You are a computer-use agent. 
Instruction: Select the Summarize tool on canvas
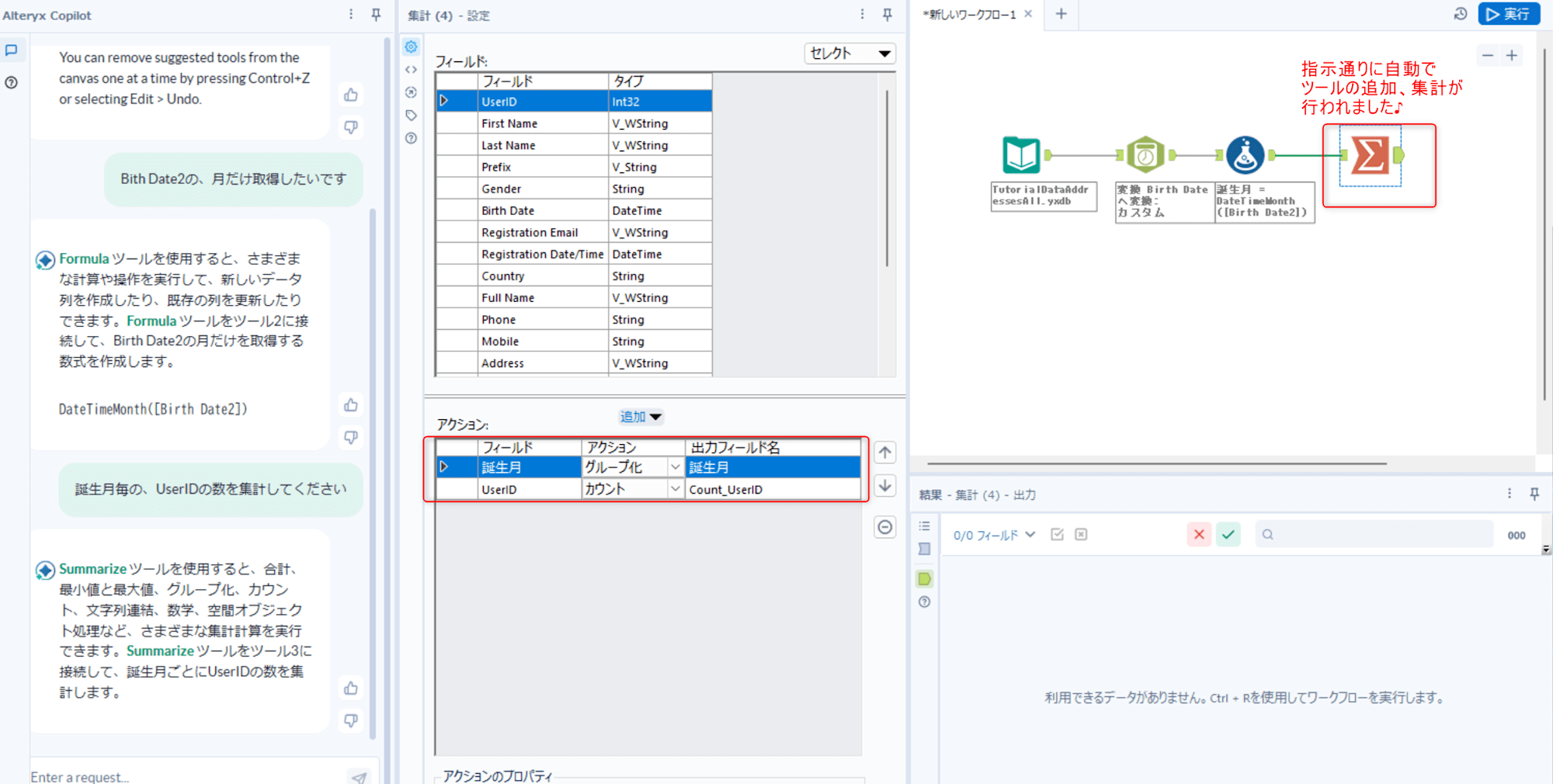pos(1370,155)
